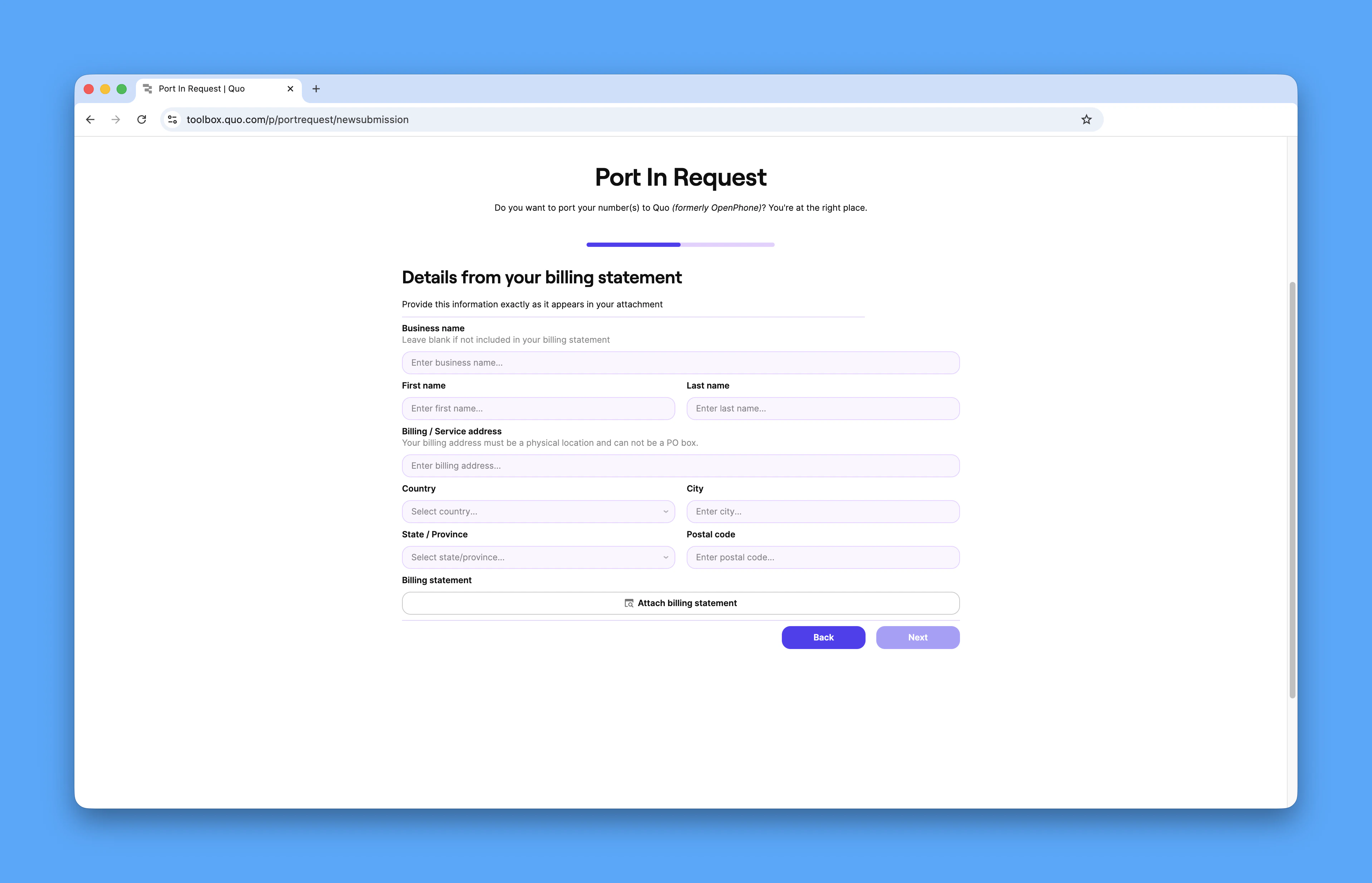Bookmark this page with the star icon
This screenshot has width=1372, height=883.
(x=1086, y=119)
